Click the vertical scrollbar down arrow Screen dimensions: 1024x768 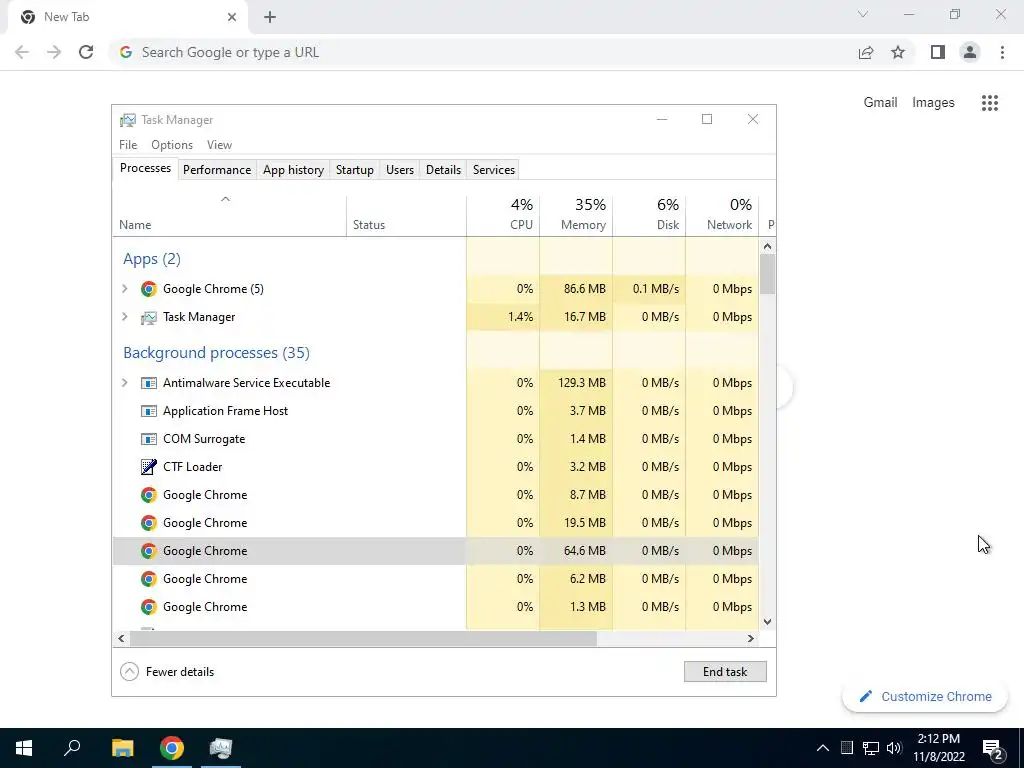pos(767,622)
